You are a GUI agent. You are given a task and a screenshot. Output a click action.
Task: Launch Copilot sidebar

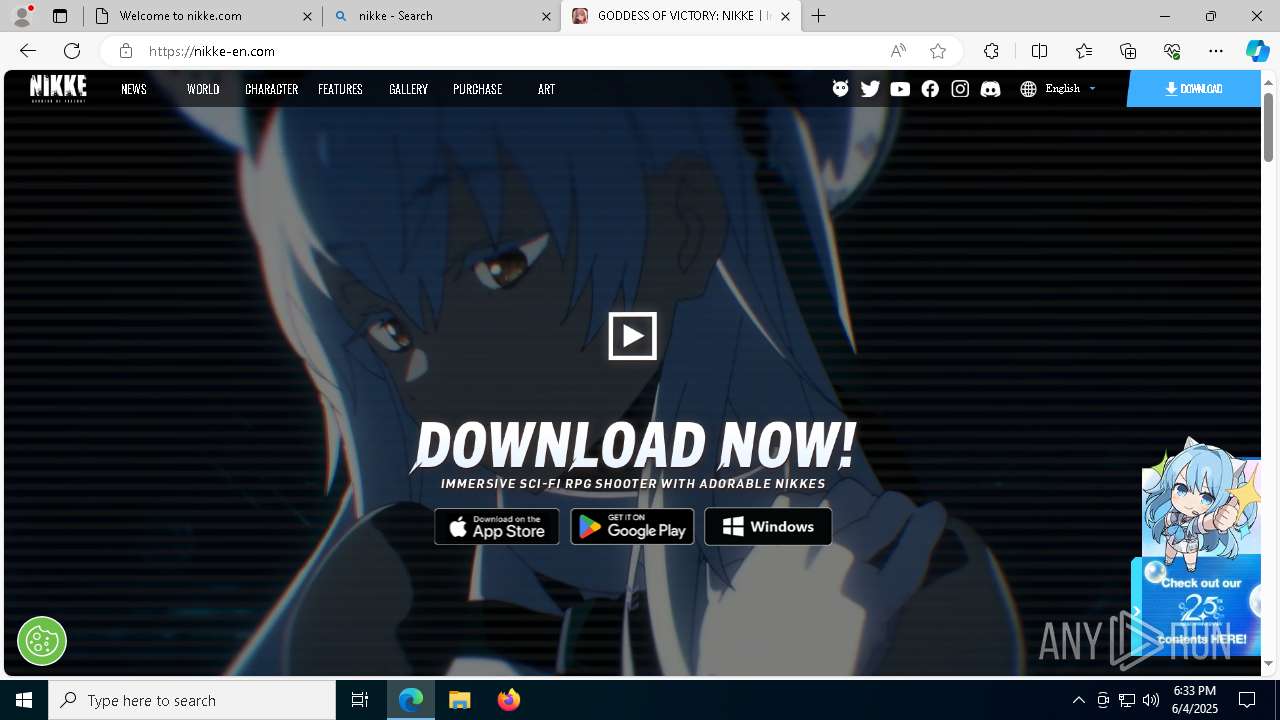1257,51
